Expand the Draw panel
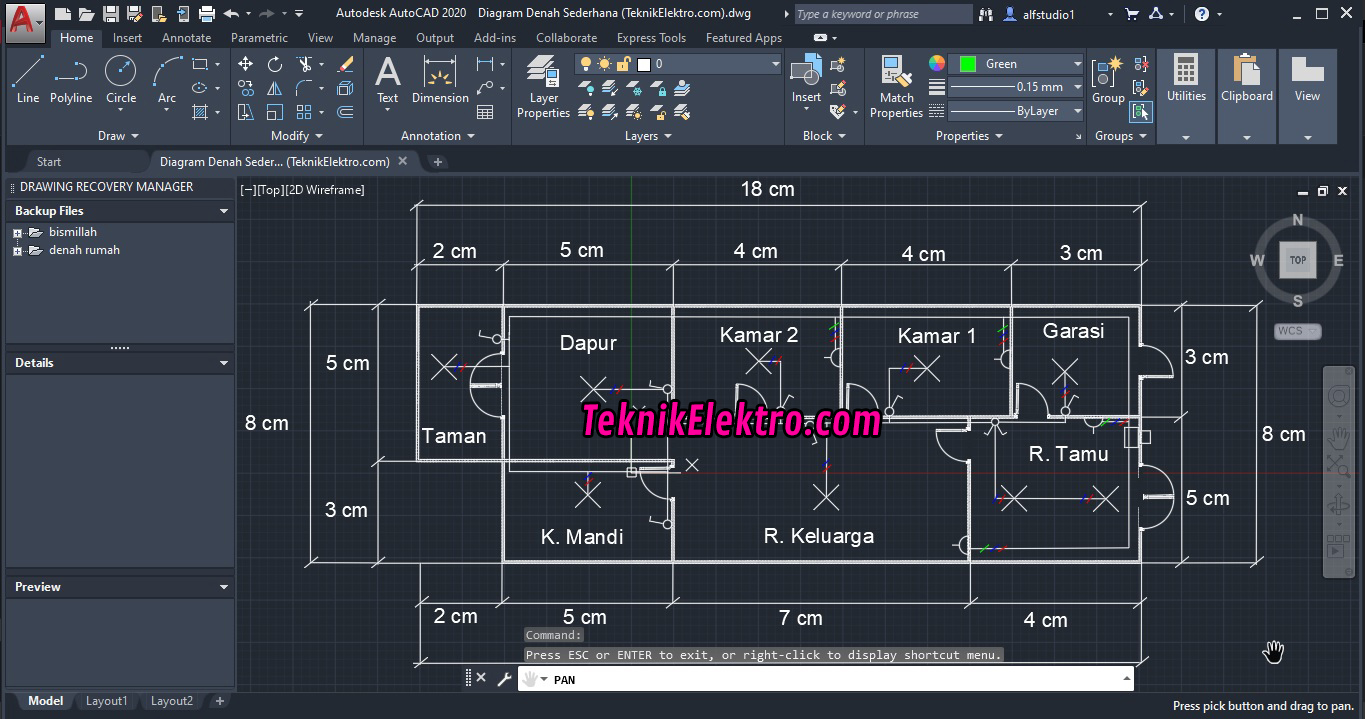The width and height of the screenshot is (1365, 719). point(118,136)
